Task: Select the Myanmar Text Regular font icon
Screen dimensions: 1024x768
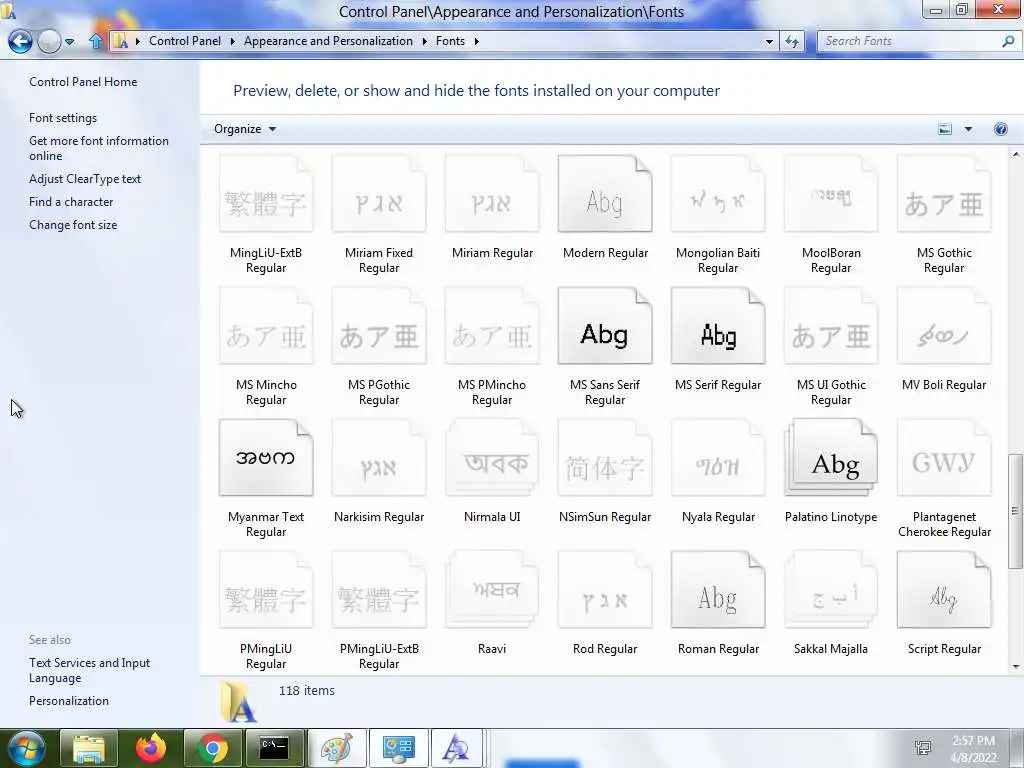Action: 266,457
